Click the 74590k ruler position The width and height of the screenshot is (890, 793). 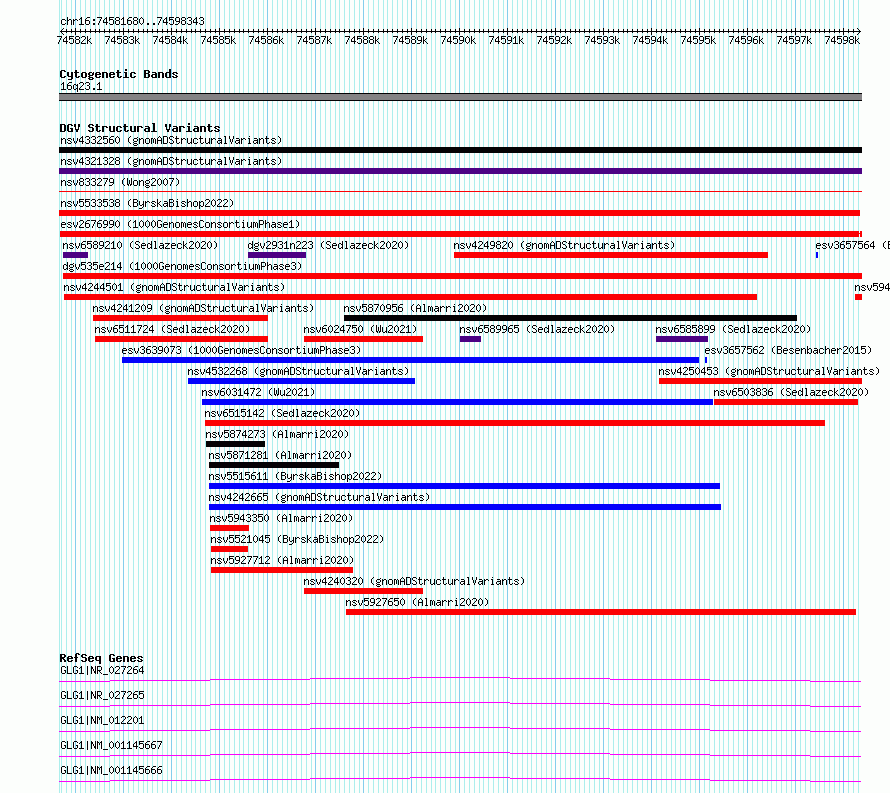click(458, 40)
